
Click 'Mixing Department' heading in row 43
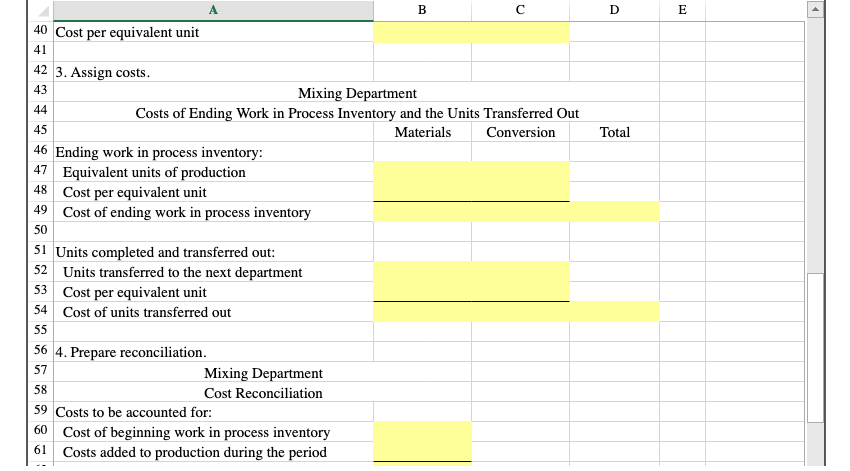(x=357, y=93)
